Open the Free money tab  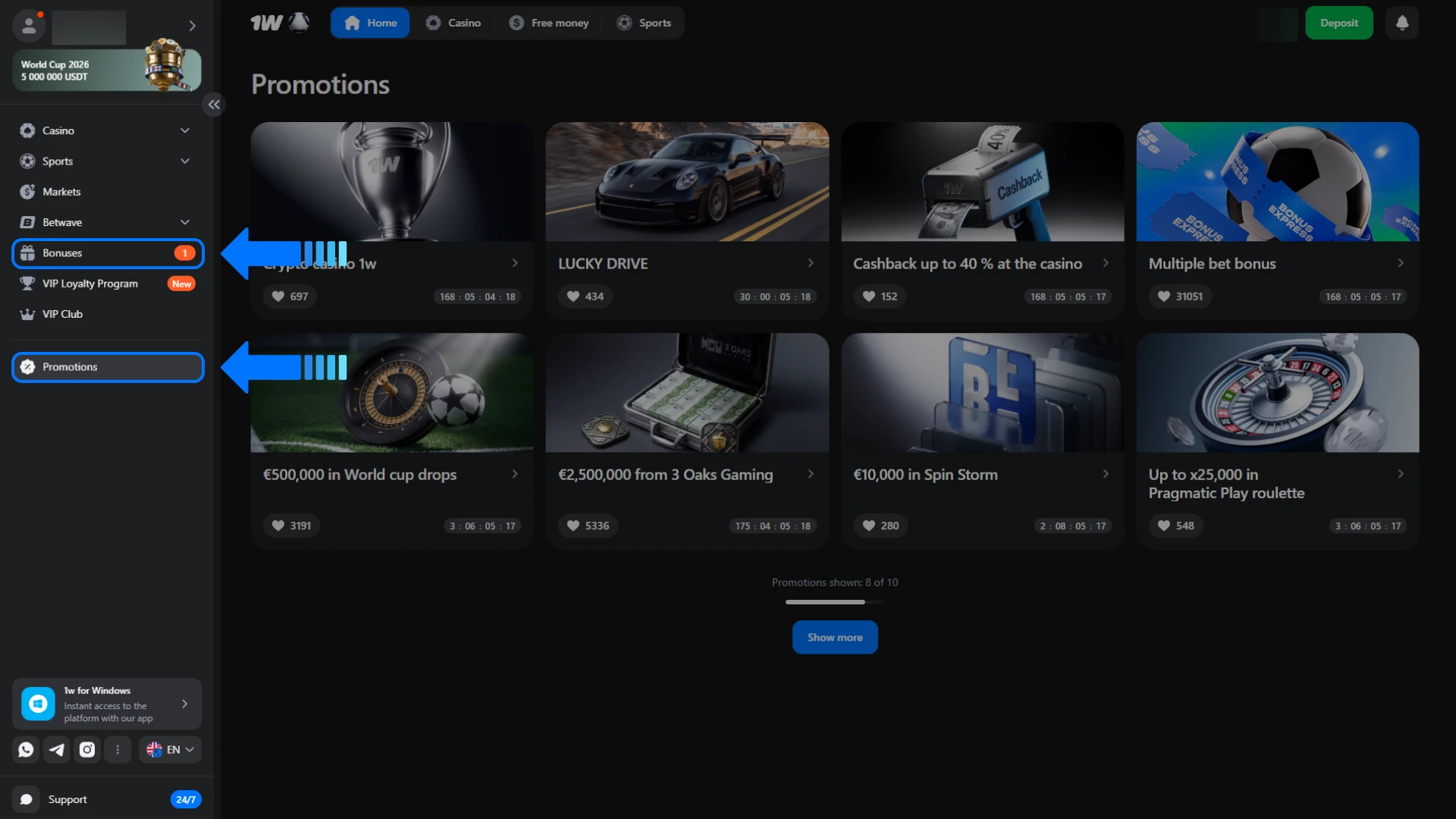click(548, 23)
